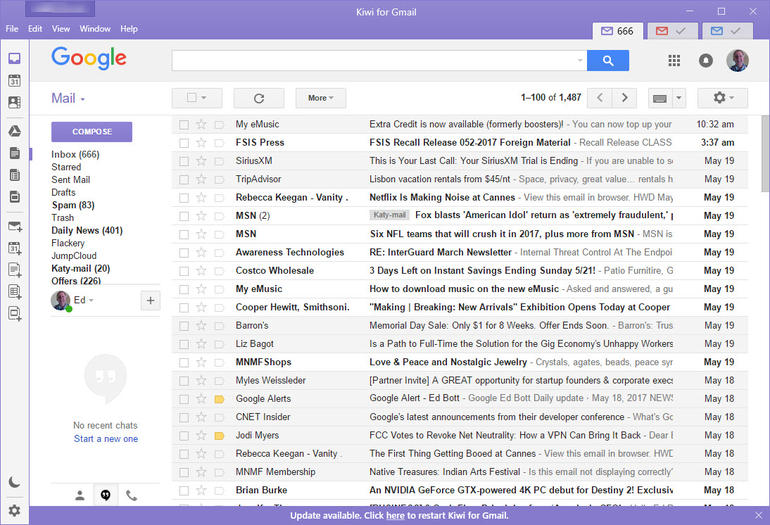Tick the Barron's email checkbox
The height and width of the screenshot is (525, 770).
(184, 326)
